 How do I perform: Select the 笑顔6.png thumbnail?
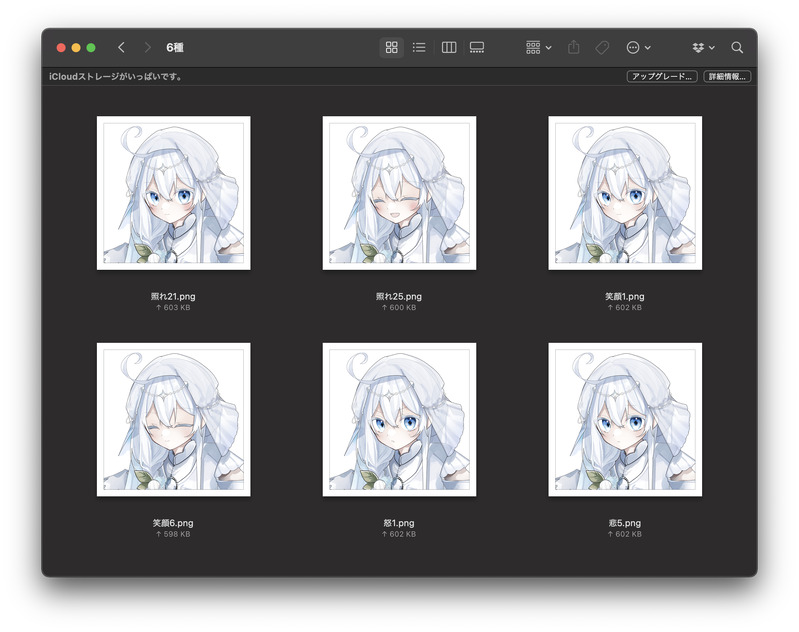coord(174,419)
